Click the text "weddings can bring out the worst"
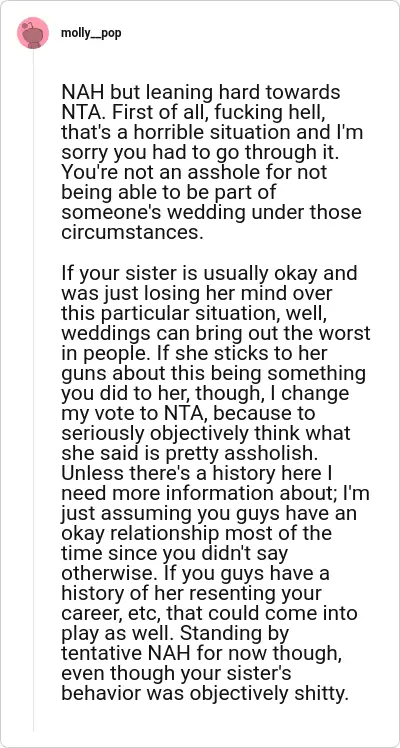Image resolution: width=400 pixels, height=748 pixels. pos(215,333)
